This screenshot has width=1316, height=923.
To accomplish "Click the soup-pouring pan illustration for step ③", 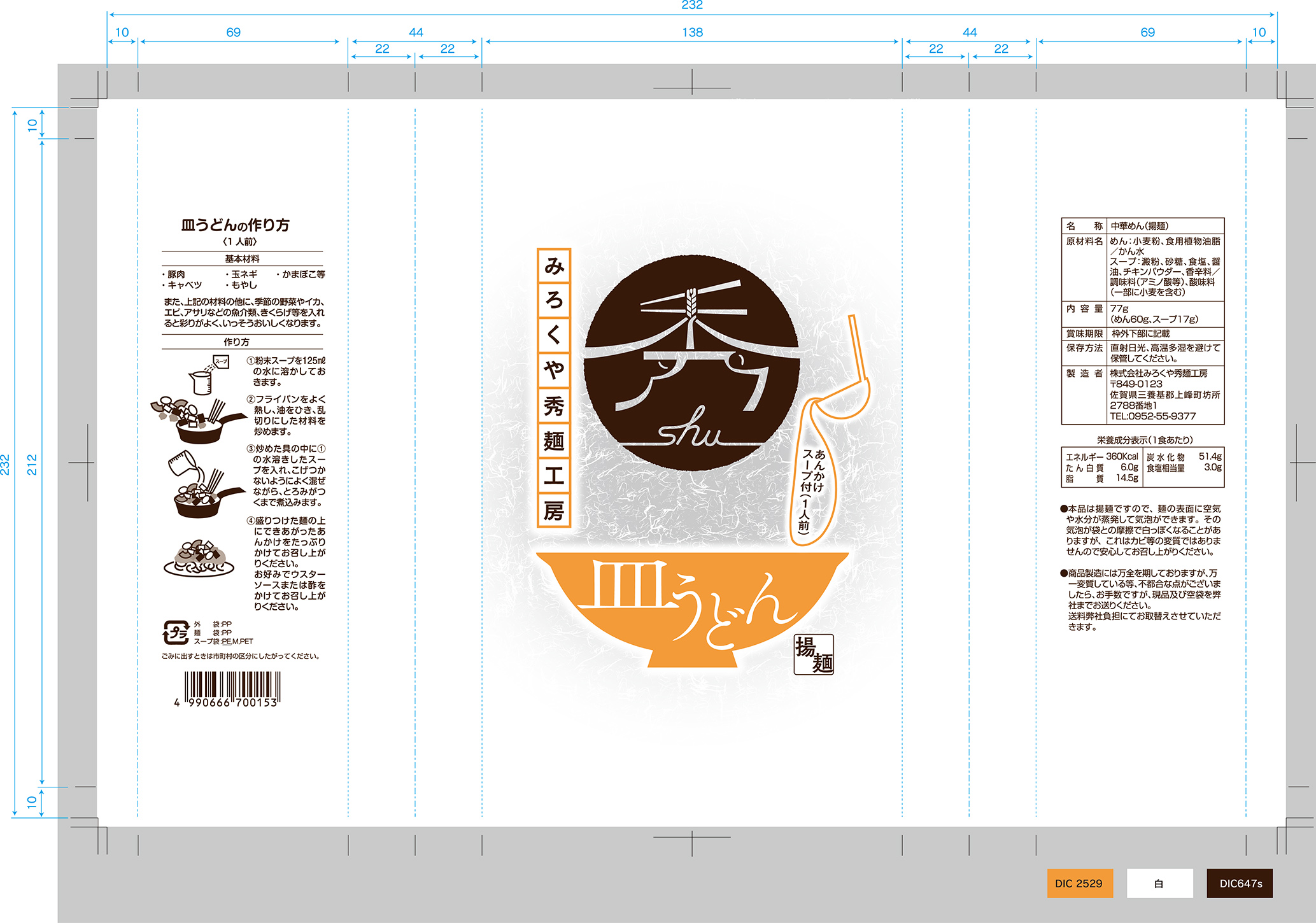I will tap(206, 484).
